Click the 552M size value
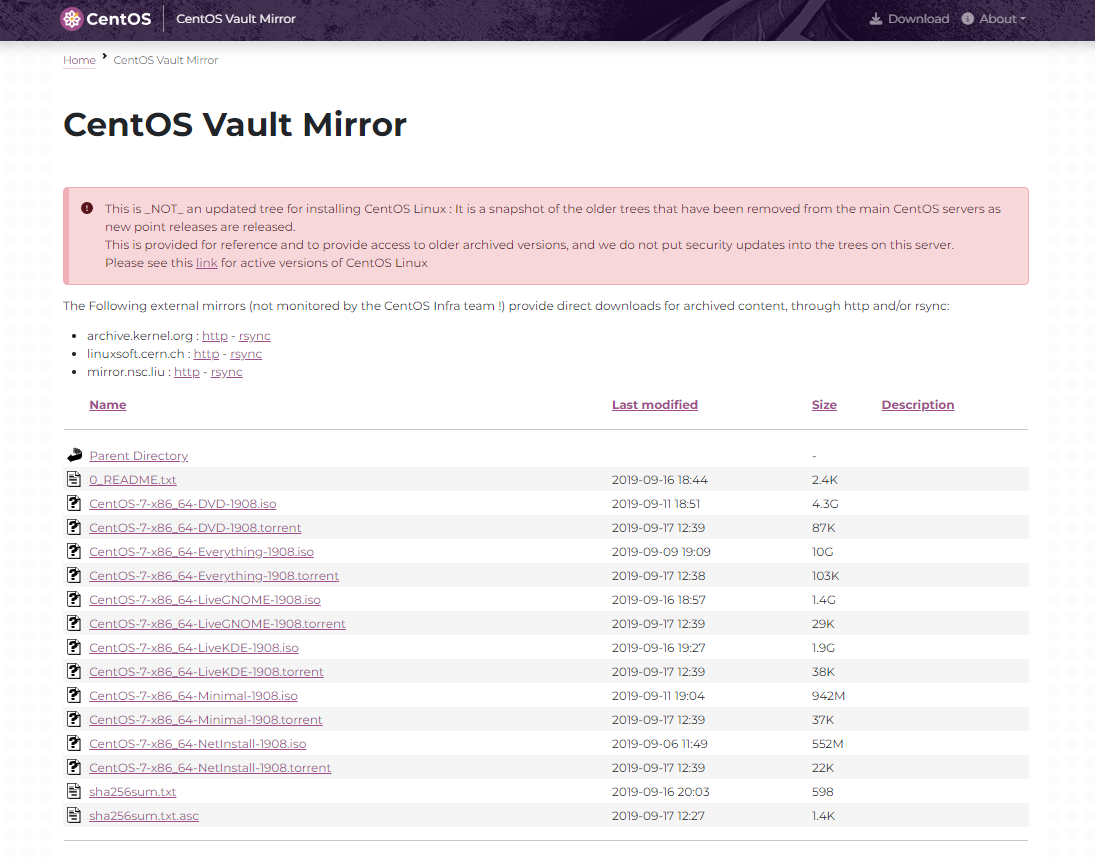The width and height of the screenshot is (1095, 860). pyautogui.click(x=828, y=743)
